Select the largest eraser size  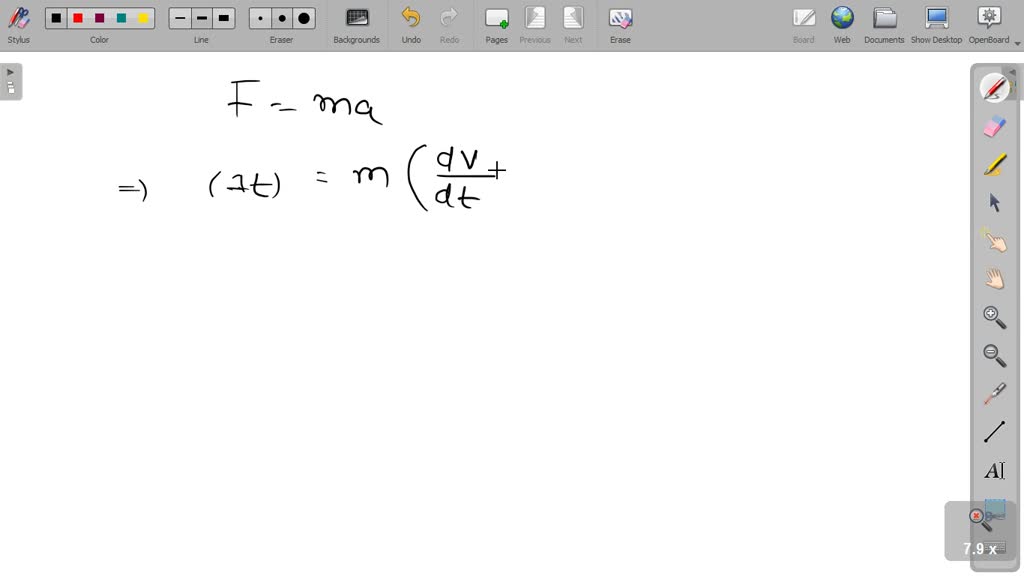[302, 17]
